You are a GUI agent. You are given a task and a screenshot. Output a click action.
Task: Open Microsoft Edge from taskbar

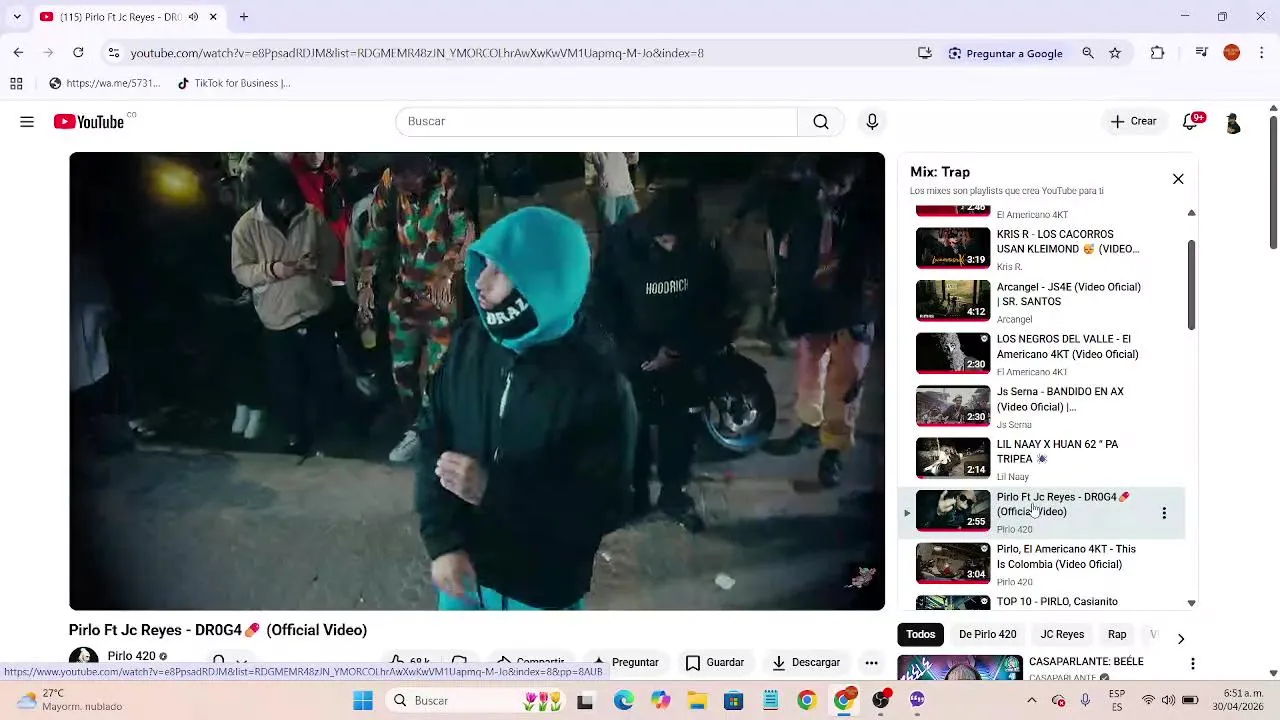[x=624, y=700]
